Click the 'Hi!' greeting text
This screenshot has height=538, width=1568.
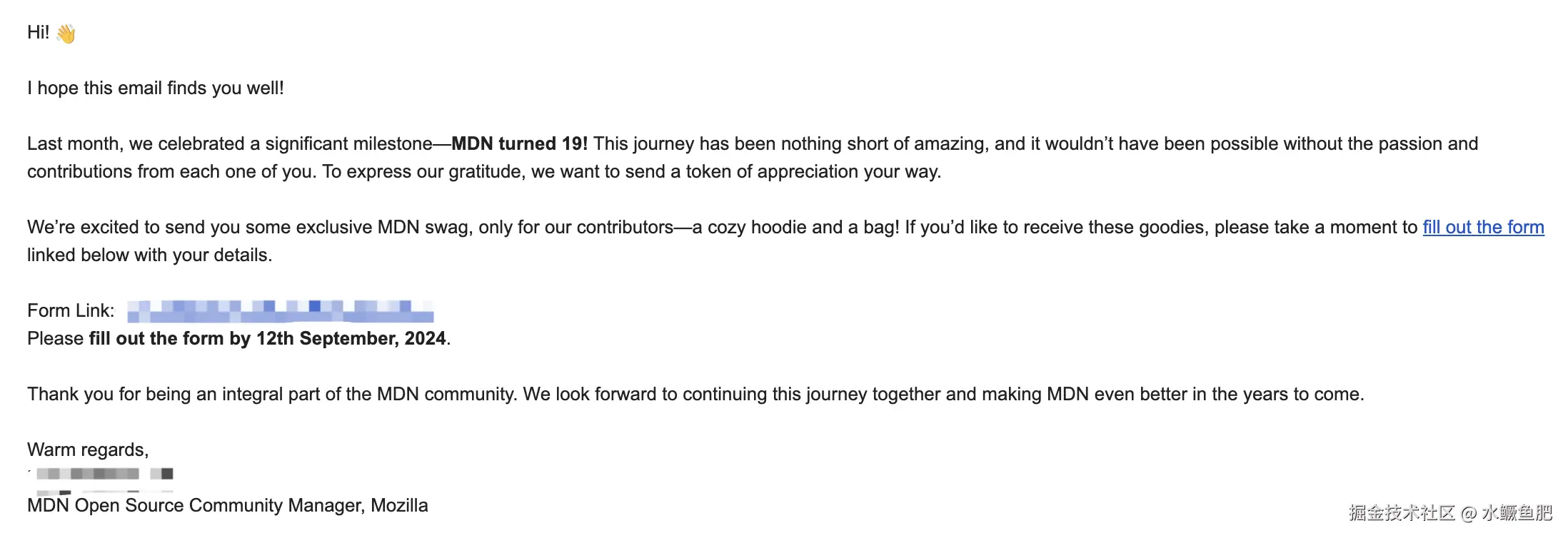pos(38,32)
